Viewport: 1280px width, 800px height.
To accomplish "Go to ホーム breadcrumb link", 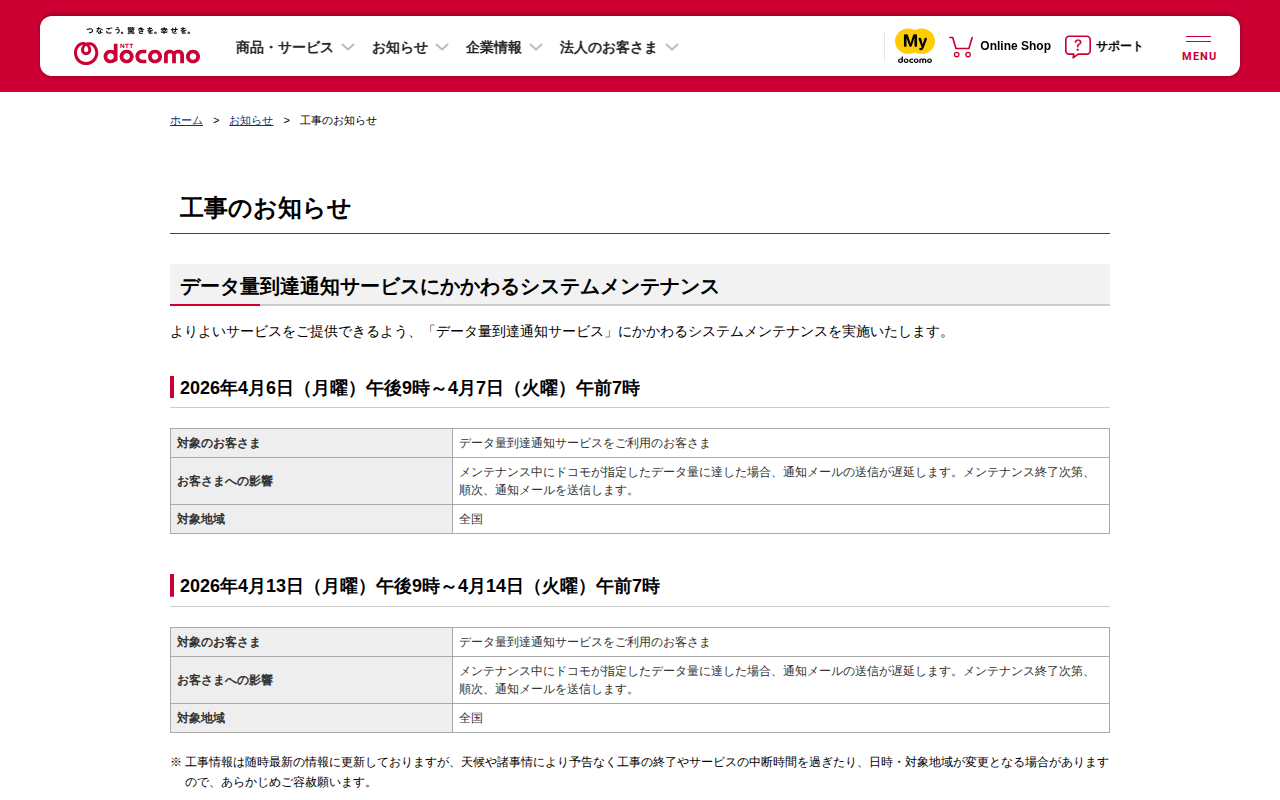I will click(x=186, y=120).
